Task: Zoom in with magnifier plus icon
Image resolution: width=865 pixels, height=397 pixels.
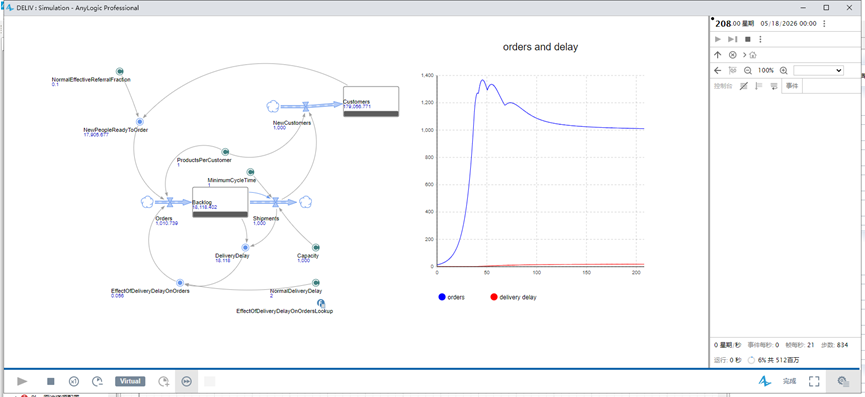Action: pyautogui.click(x=783, y=71)
